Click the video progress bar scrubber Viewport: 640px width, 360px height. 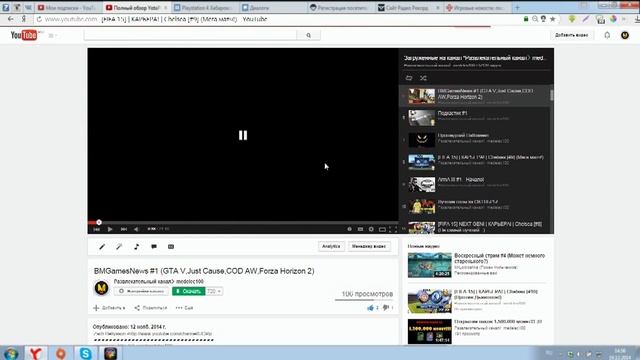click(x=99, y=222)
